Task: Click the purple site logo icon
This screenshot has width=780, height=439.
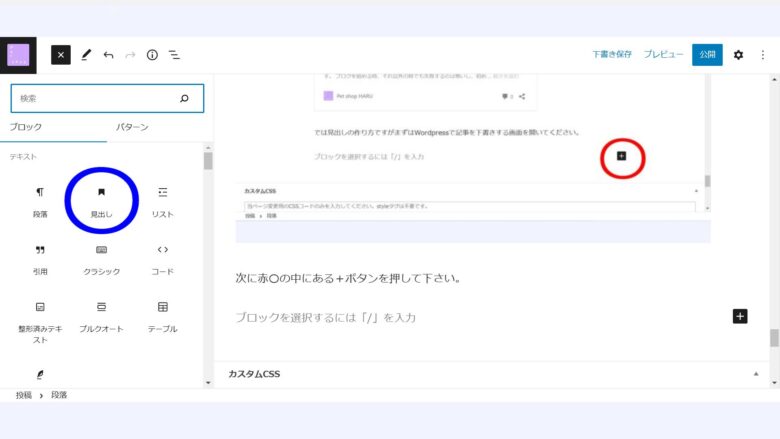Action: tap(18, 55)
